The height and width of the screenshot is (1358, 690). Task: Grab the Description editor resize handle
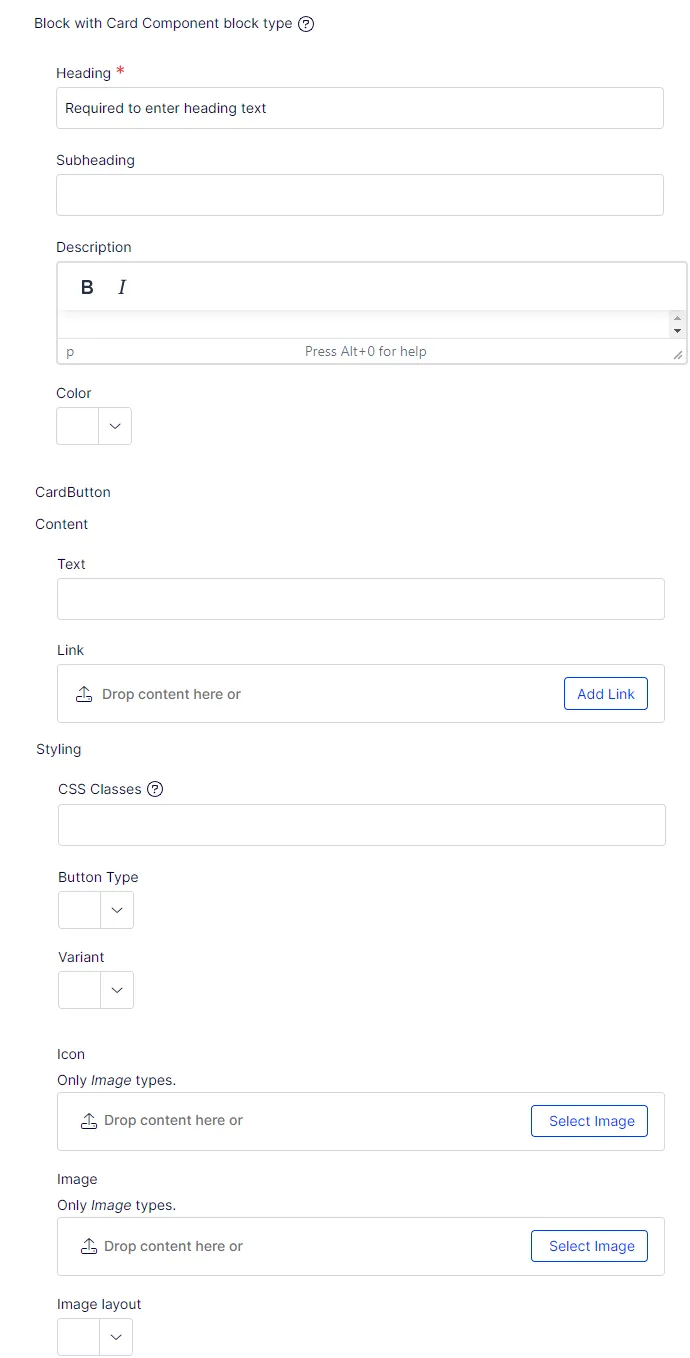[678, 354]
